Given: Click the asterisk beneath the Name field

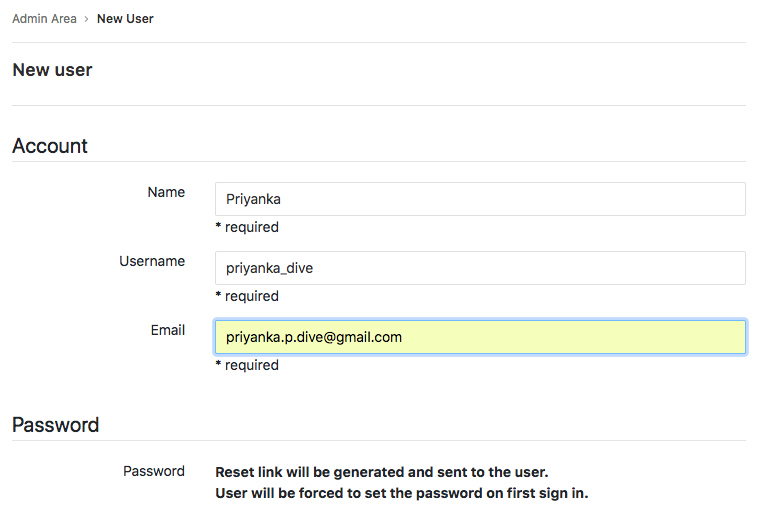Looking at the screenshot, I should click(218, 226).
